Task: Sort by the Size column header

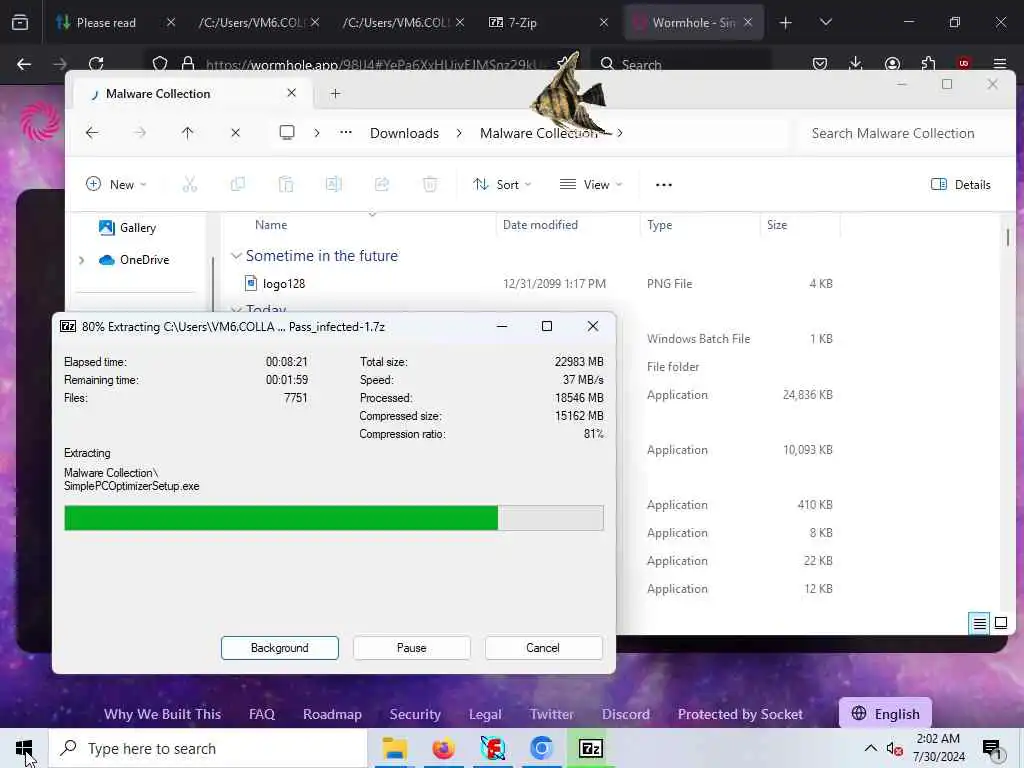Action: pos(776,225)
